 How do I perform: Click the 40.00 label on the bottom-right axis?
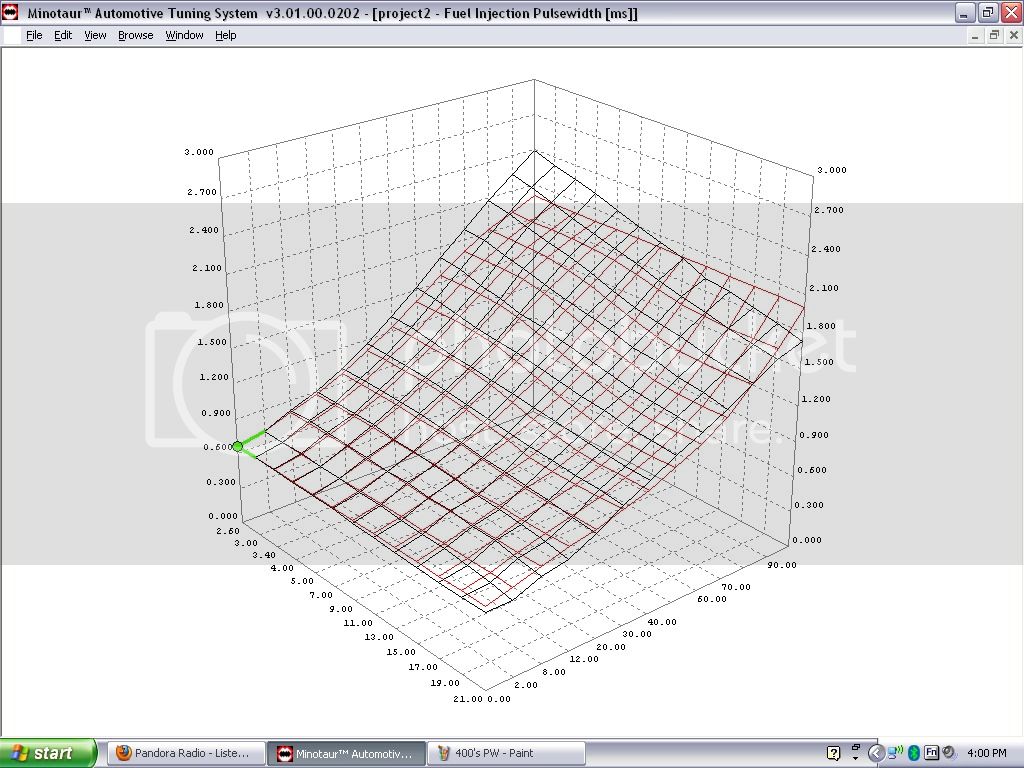point(662,622)
